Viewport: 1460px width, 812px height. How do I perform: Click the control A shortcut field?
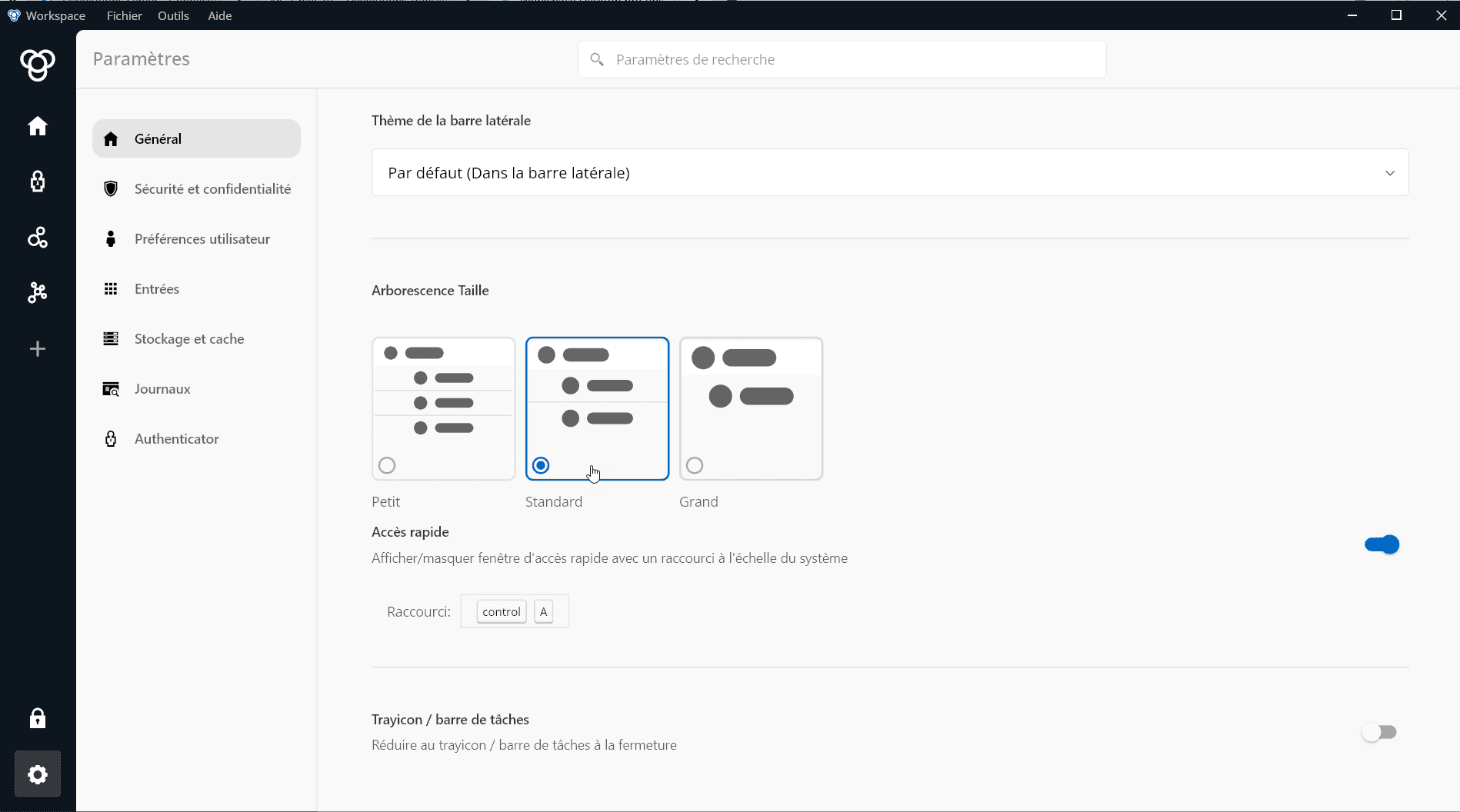515,611
